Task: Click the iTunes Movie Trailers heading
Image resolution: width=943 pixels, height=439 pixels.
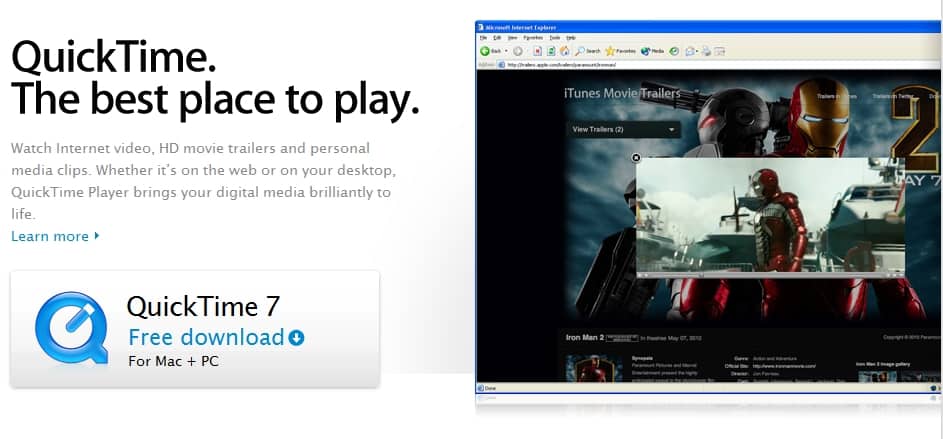Action: tap(622, 93)
